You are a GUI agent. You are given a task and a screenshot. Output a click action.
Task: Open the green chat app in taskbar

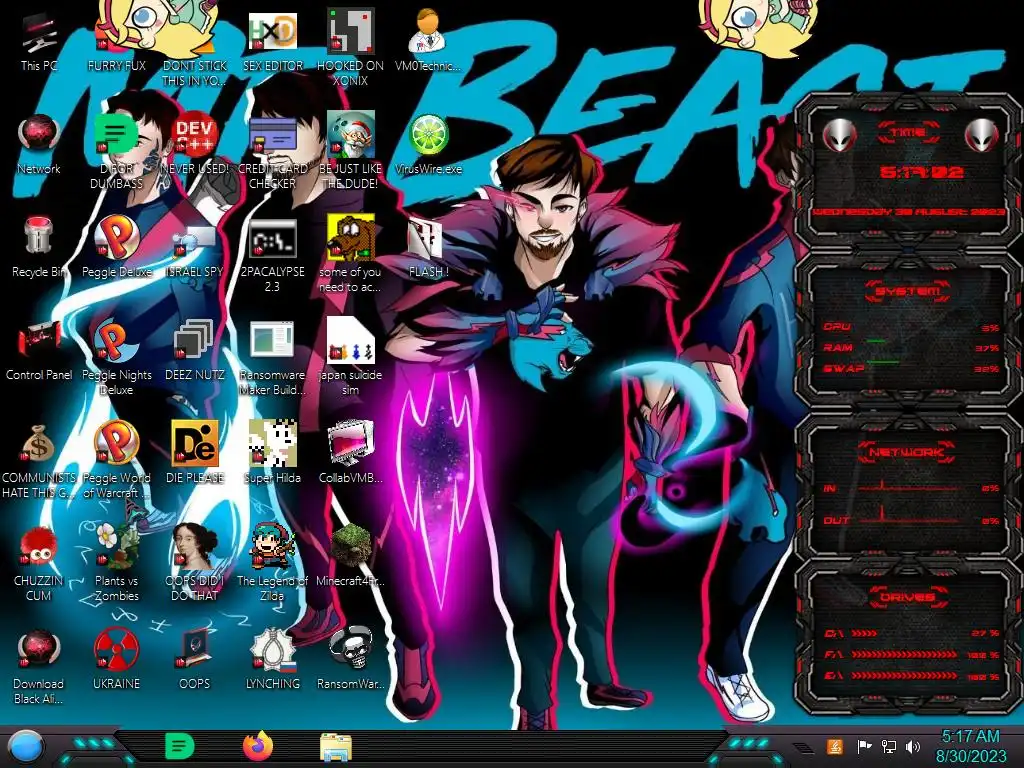click(179, 746)
